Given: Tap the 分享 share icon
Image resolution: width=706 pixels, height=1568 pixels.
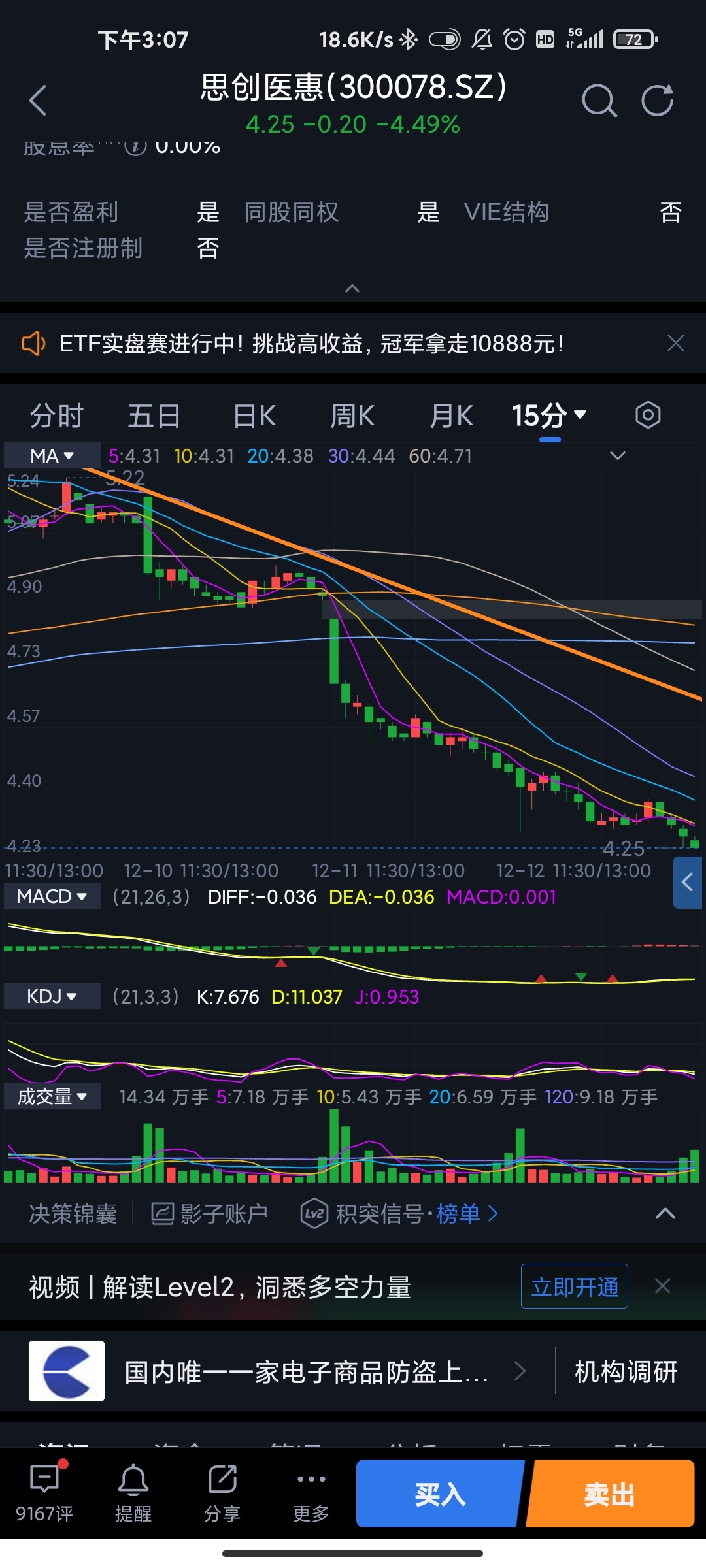Looking at the screenshot, I should [x=222, y=1492].
